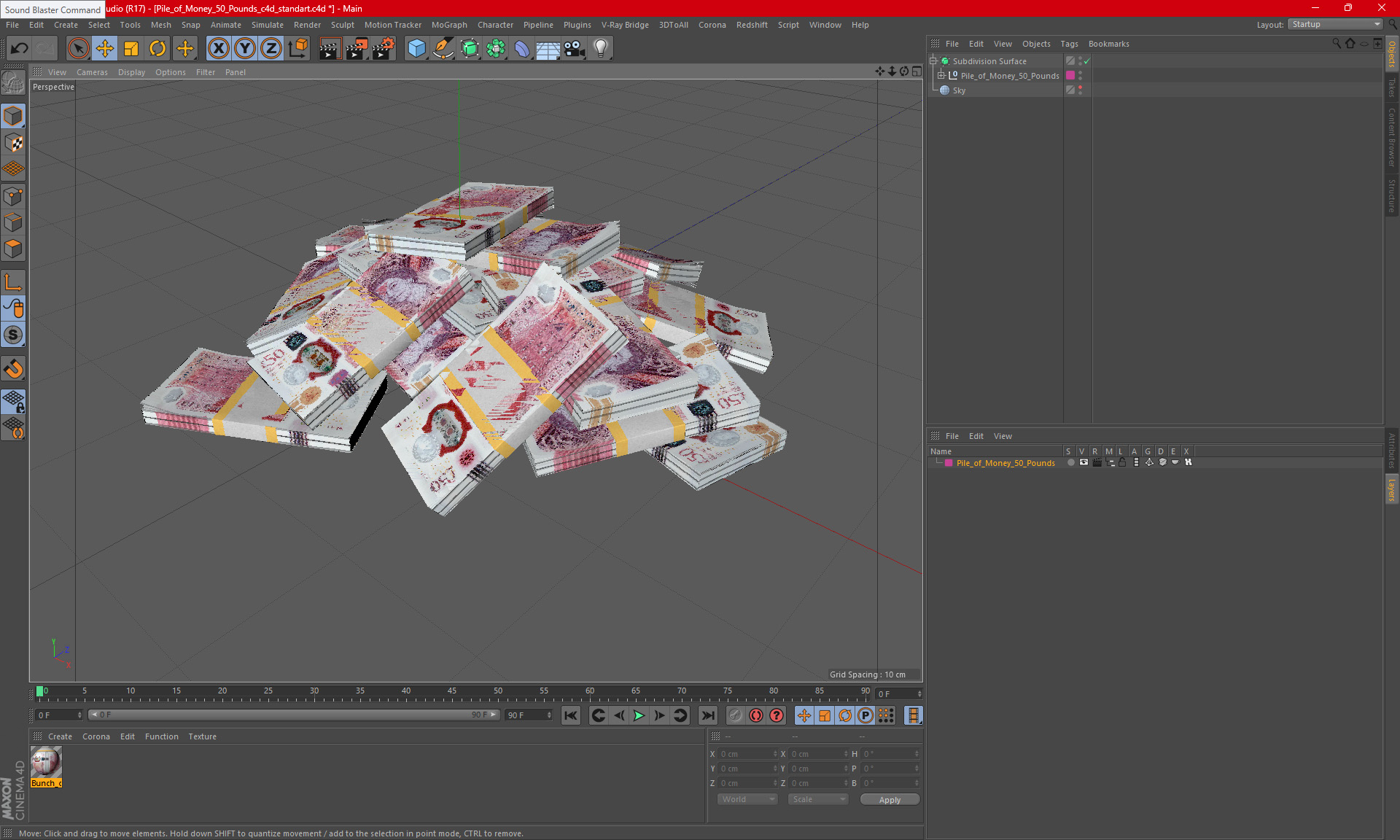Go to start of animation
Viewport: 1400px width, 840px height.
click(x=571, y=715)
